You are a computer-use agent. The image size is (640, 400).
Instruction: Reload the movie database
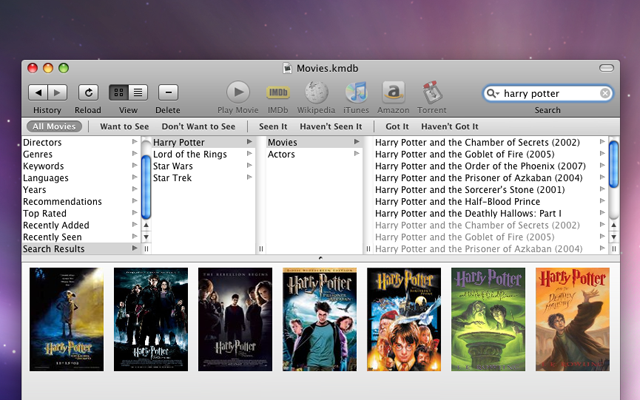pyautogui.click(x=88, y=92)
